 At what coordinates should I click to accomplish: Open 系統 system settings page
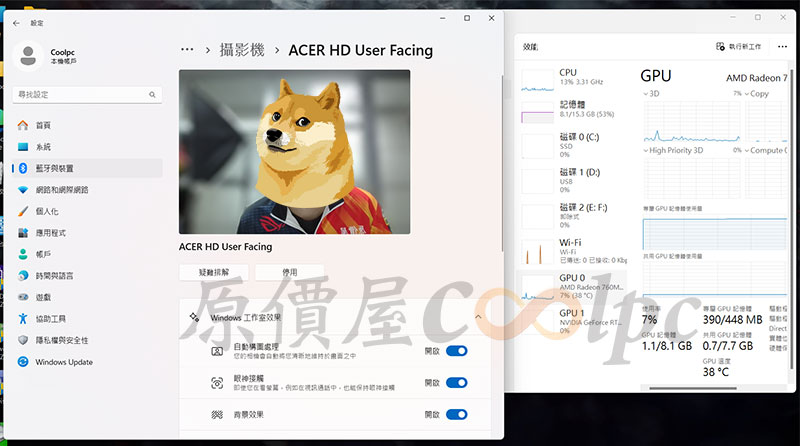87,147
